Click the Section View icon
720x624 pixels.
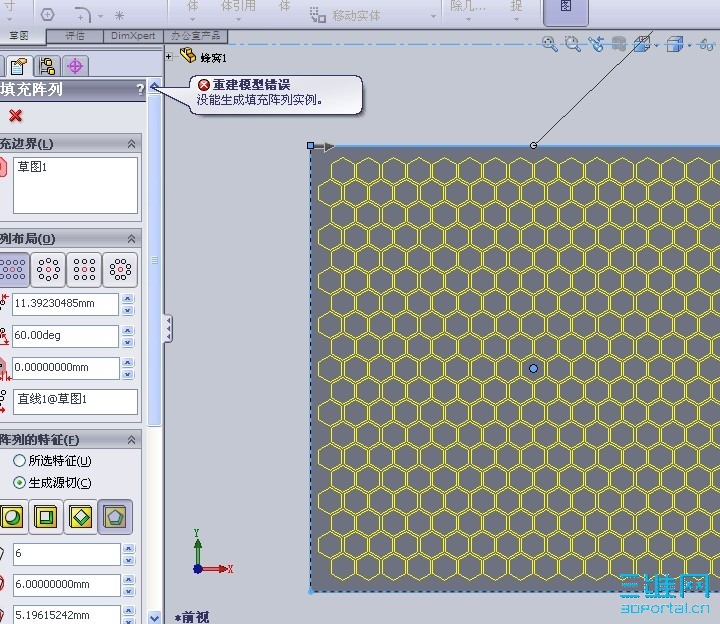tap(619, 44)
